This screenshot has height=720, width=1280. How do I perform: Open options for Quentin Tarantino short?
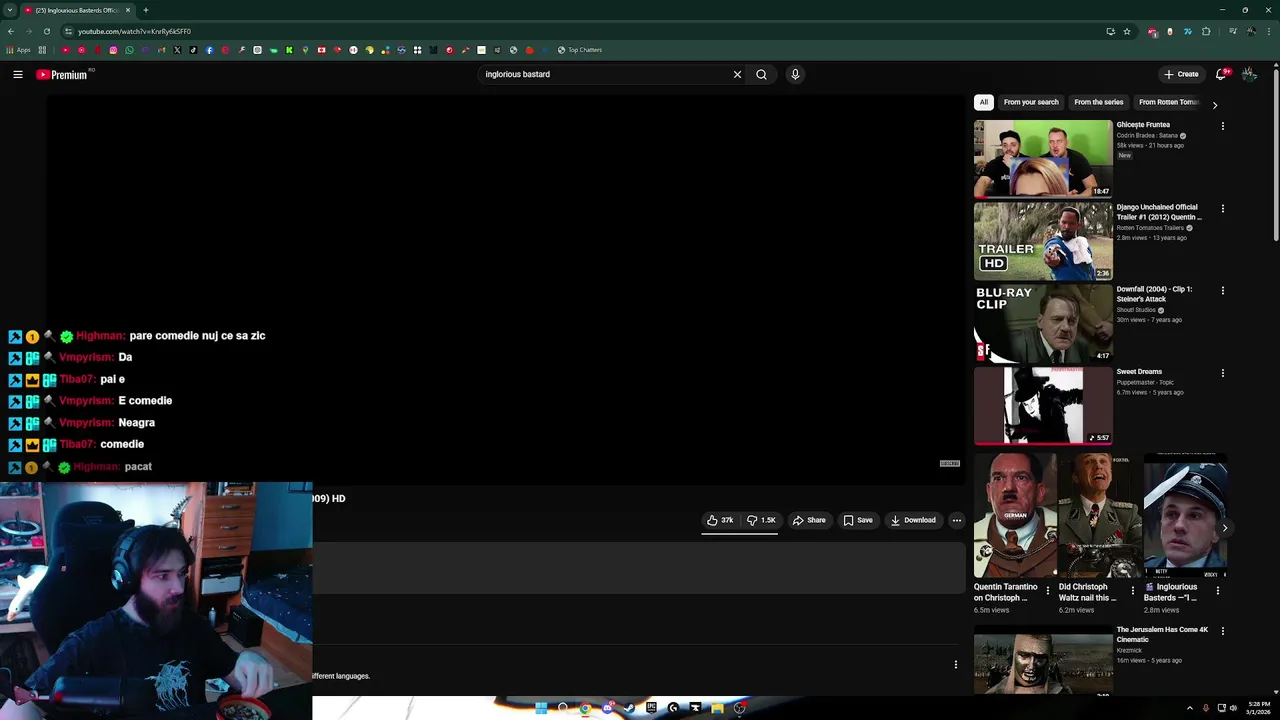pyautogui.click(x=1048, y=591)
